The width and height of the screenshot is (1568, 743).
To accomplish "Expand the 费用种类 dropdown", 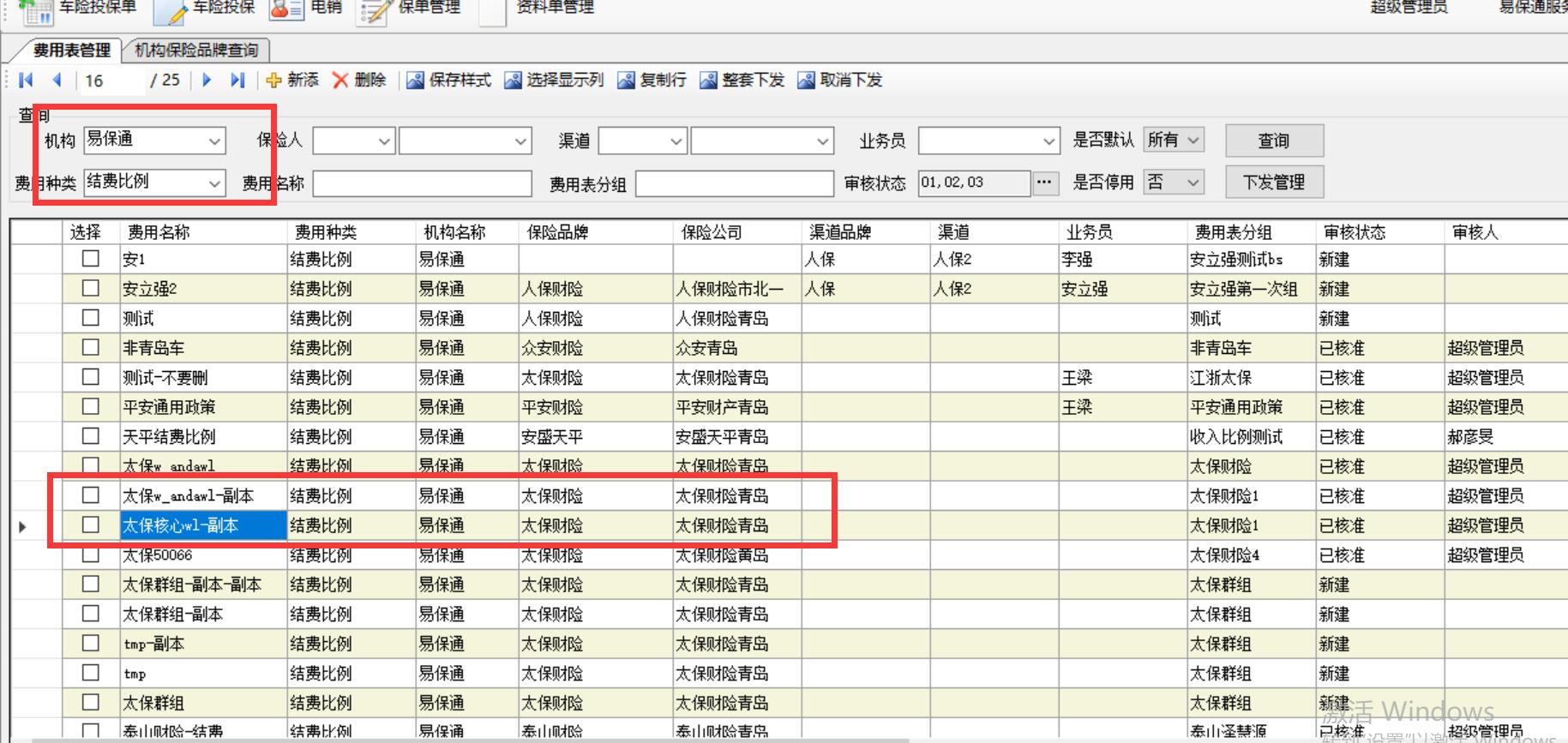I will 213,183.
